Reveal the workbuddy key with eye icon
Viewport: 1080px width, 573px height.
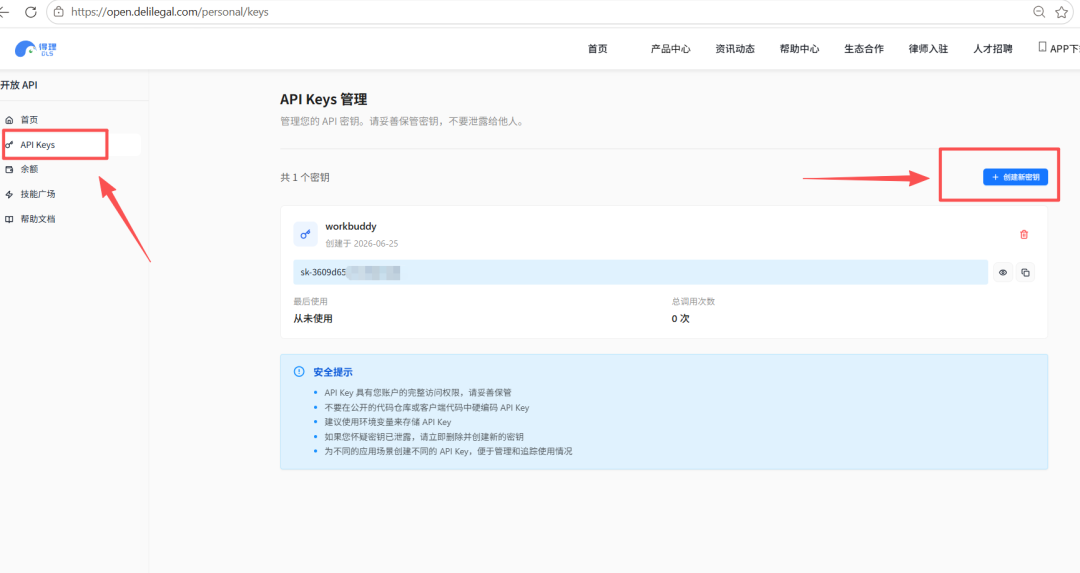tap(1003, 273)
